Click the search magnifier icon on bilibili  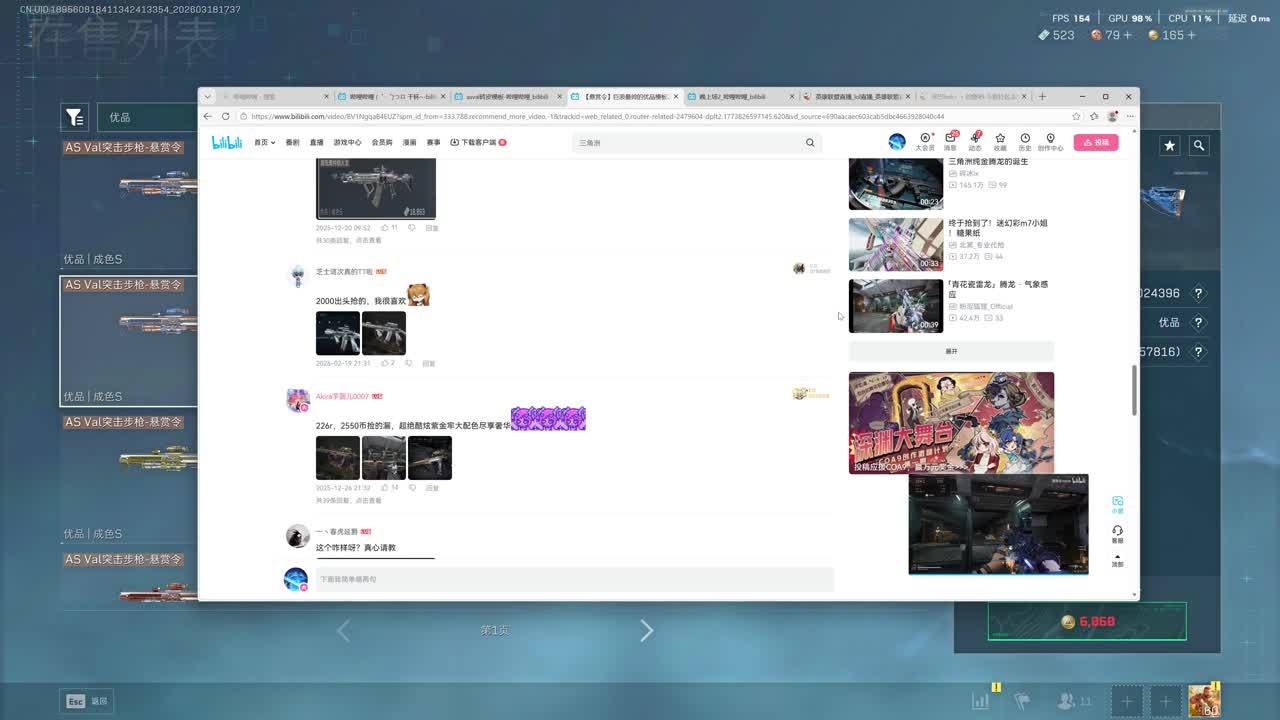coord(810,143)
